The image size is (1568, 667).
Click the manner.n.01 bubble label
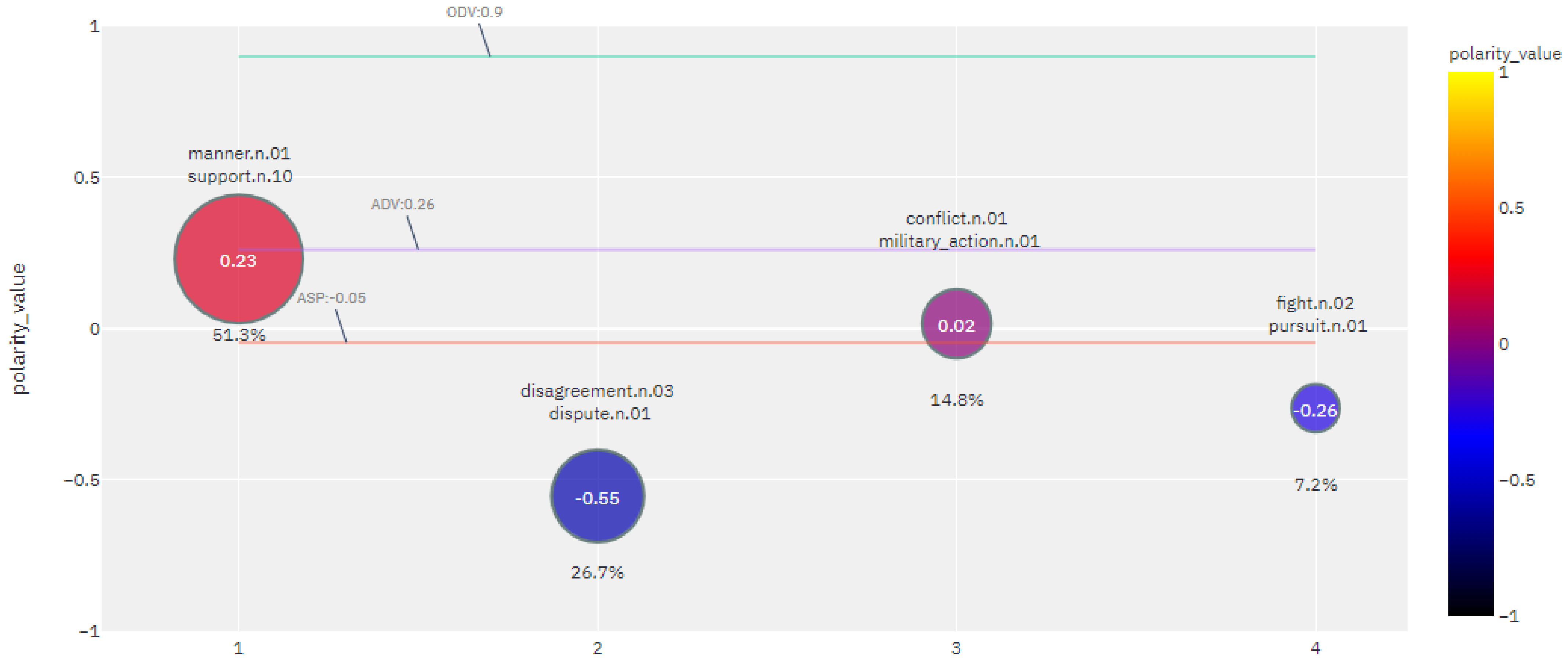pyautogui.click(x=239, y=154)
